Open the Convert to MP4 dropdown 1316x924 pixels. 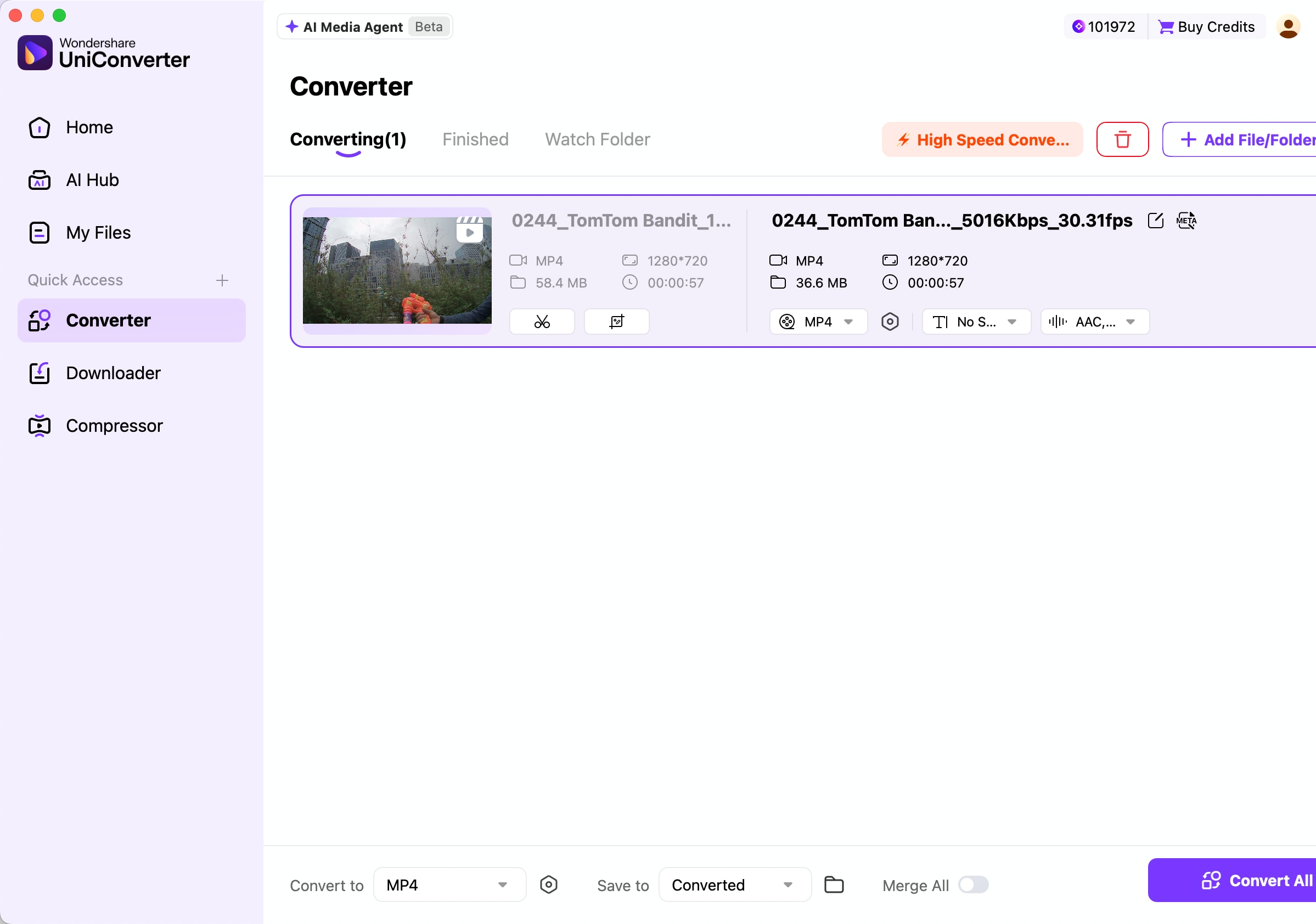pyautogui.click(x=449, y=884)
